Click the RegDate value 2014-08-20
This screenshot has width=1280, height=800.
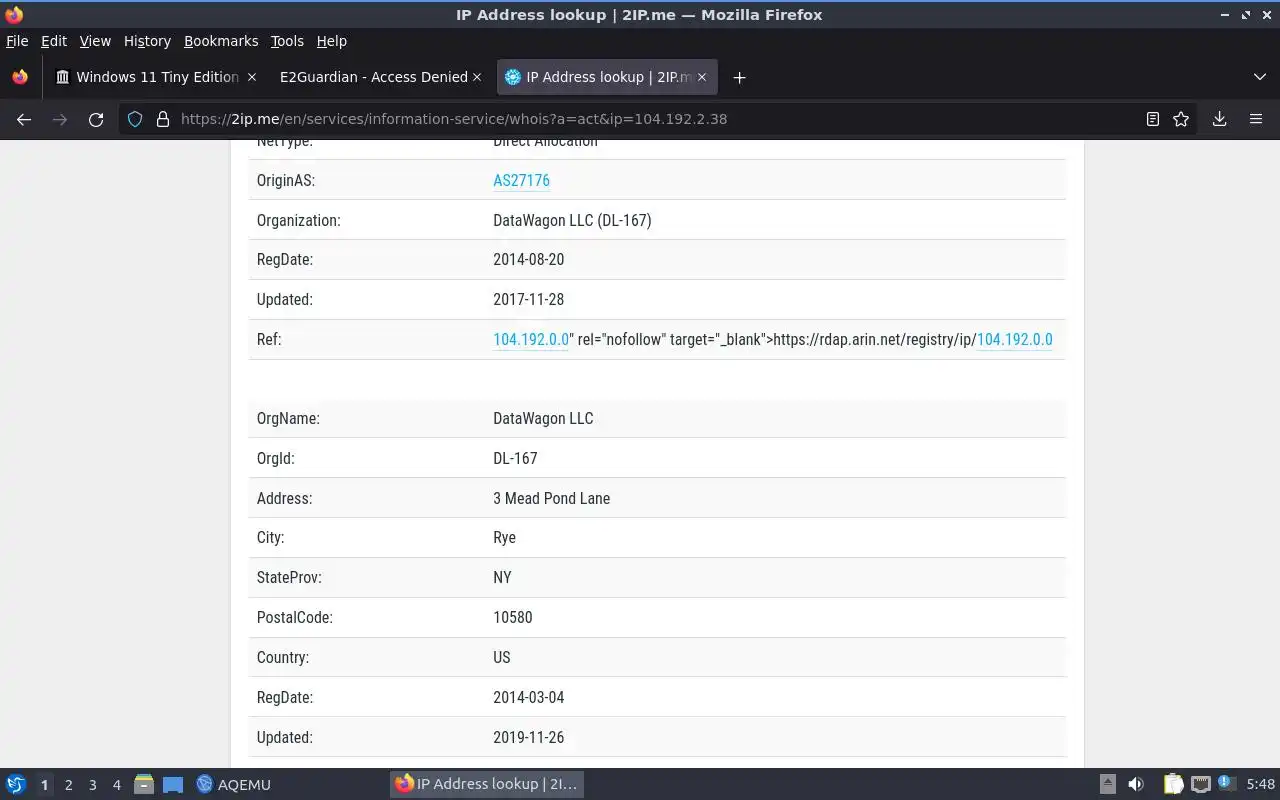528,259
